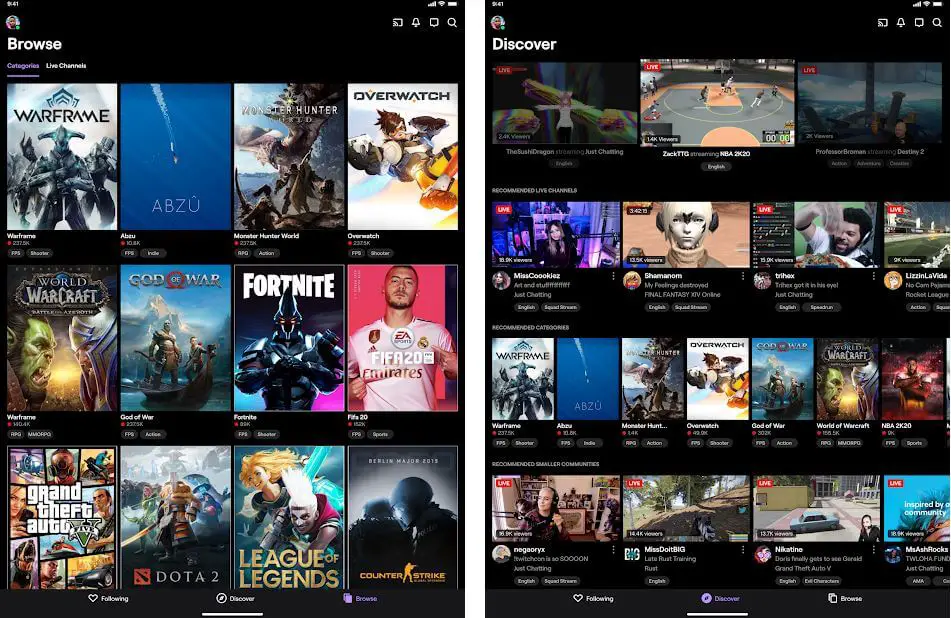Open the whispers chat icon on Browse screen

coord(434,22)
